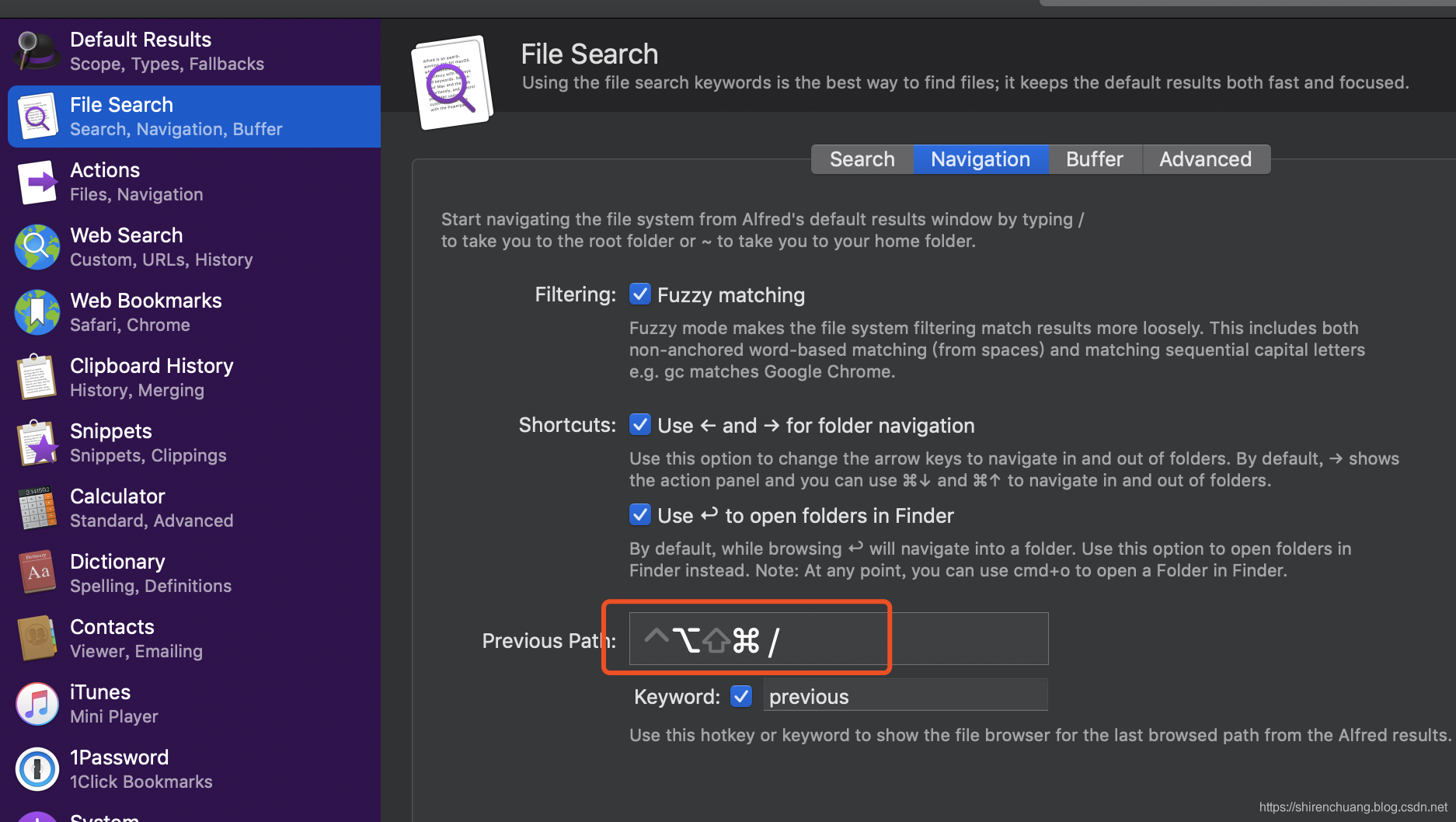Open the Advanced tab
The image size is (1456, 822).
(1206, 159)
